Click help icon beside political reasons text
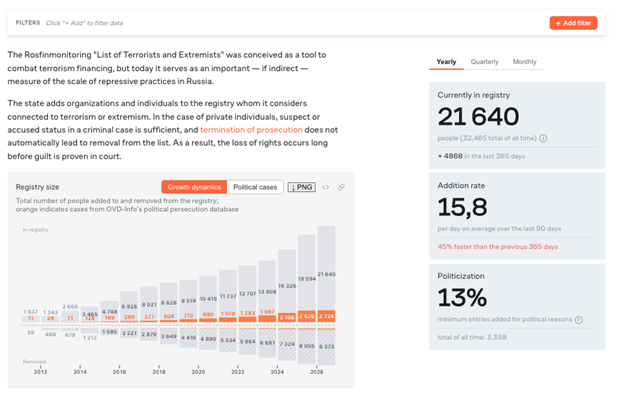Viewport: 624px width, 397px height. tap(579, 319)
